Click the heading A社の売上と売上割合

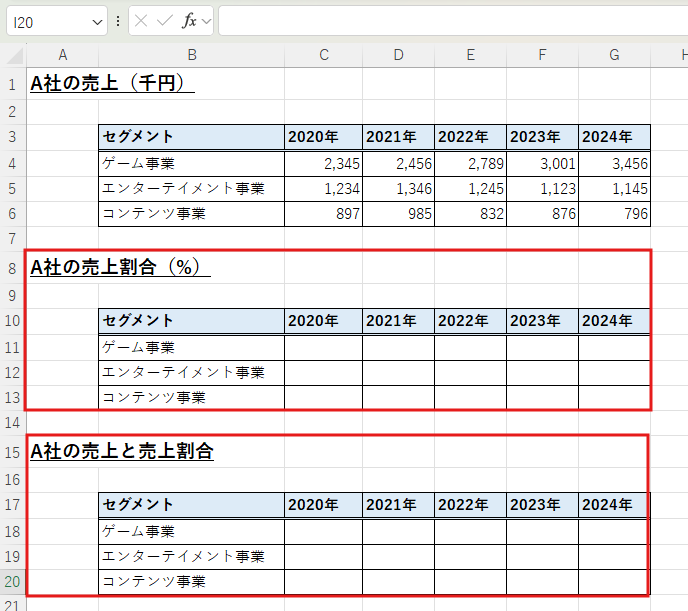(x=121, y=452)
